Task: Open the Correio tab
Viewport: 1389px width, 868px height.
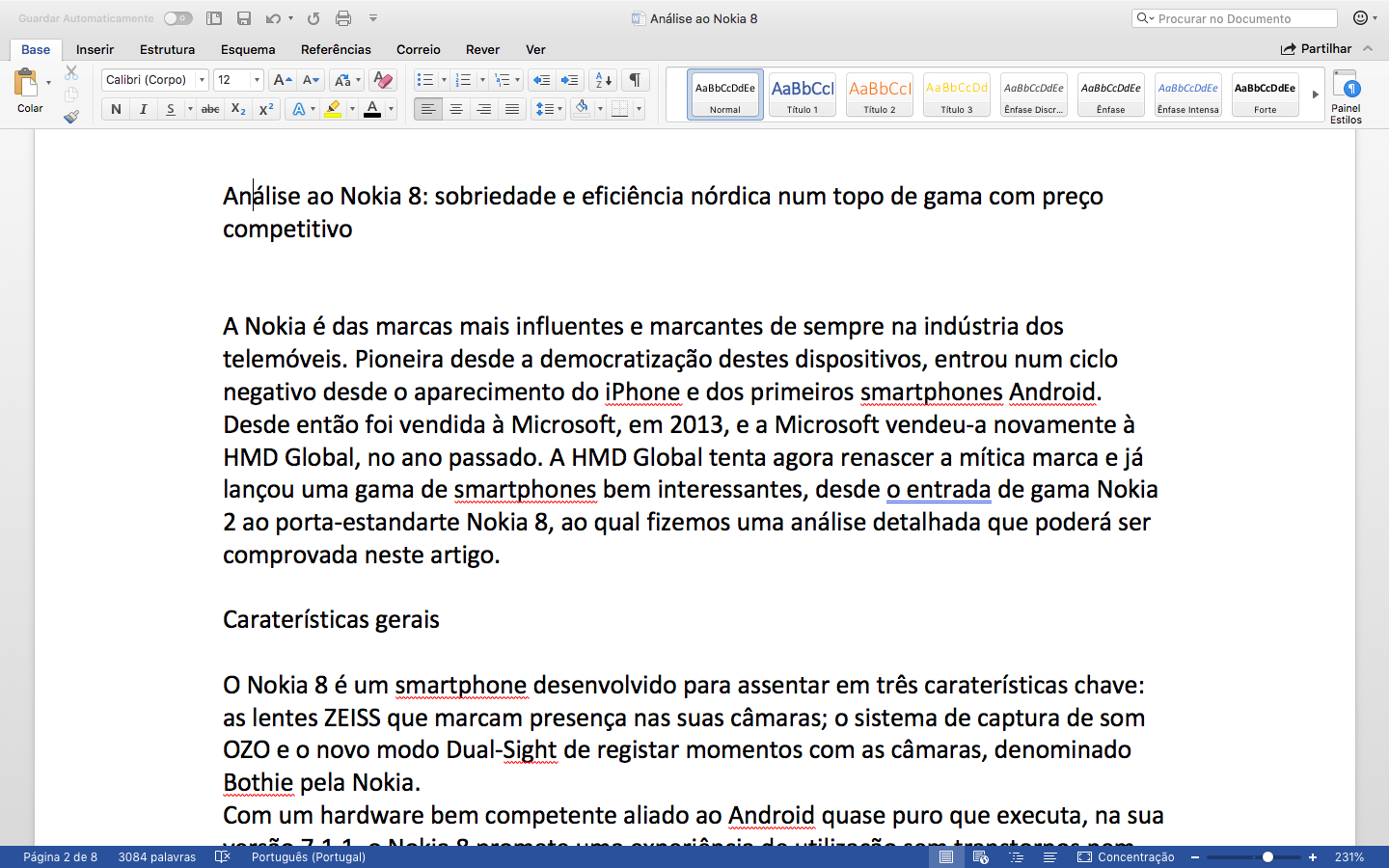Action: point(419,49)
